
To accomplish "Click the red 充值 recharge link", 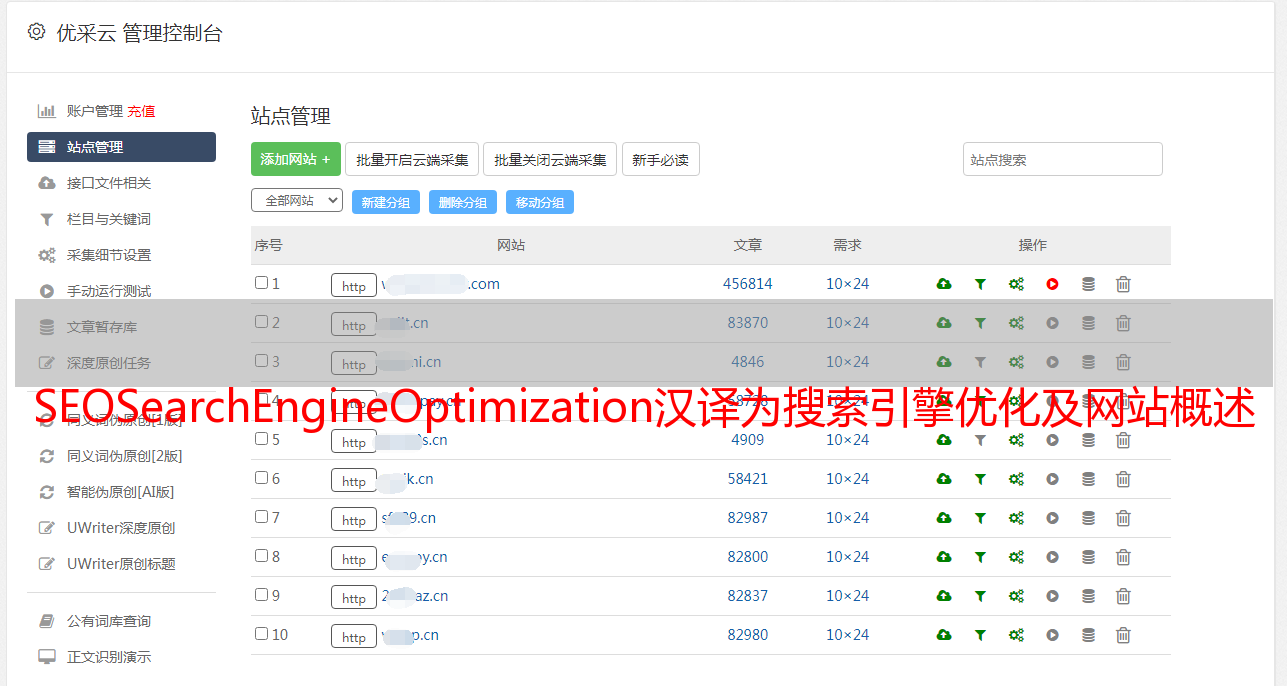I will 141,111.
